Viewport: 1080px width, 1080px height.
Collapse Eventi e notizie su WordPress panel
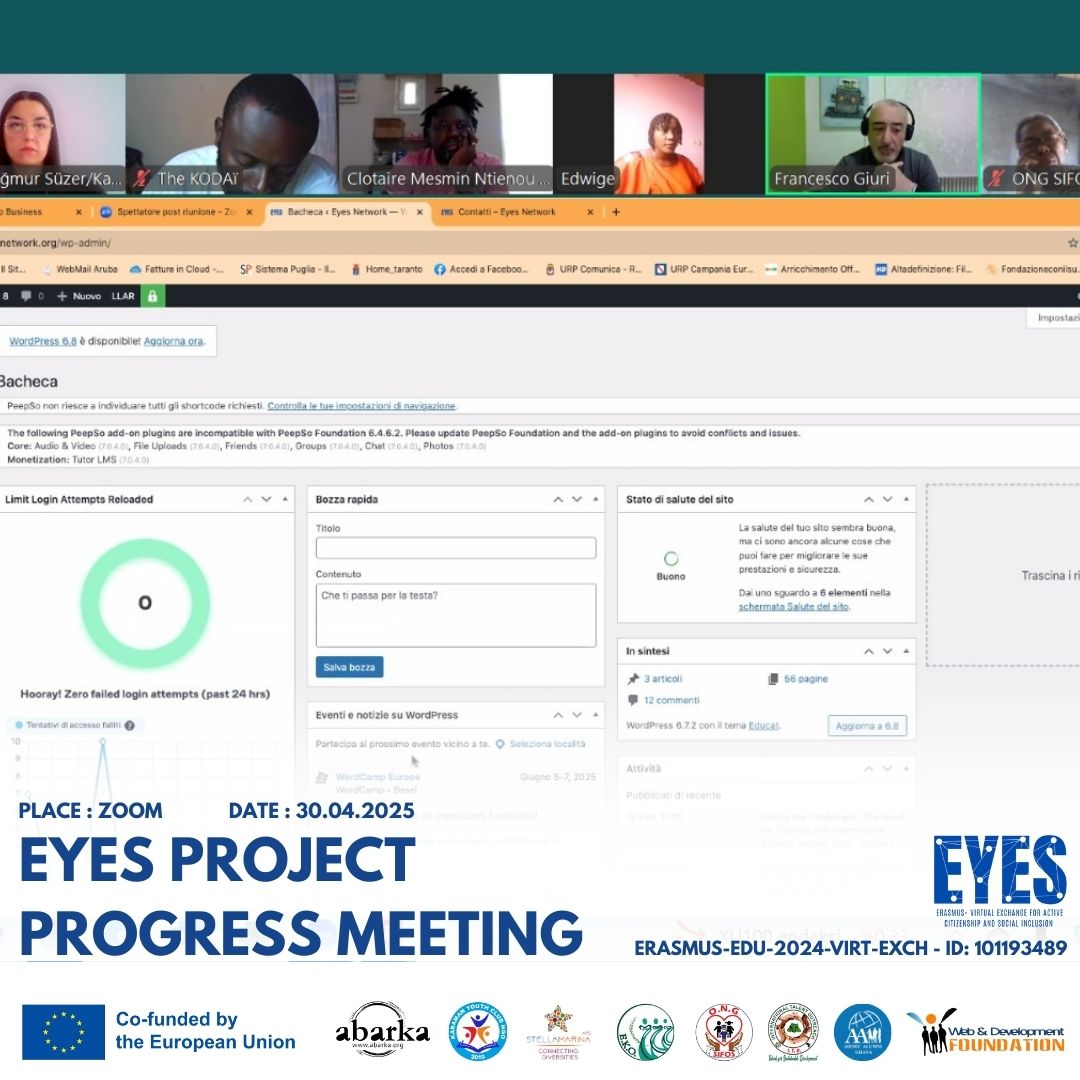click(596, 715)
